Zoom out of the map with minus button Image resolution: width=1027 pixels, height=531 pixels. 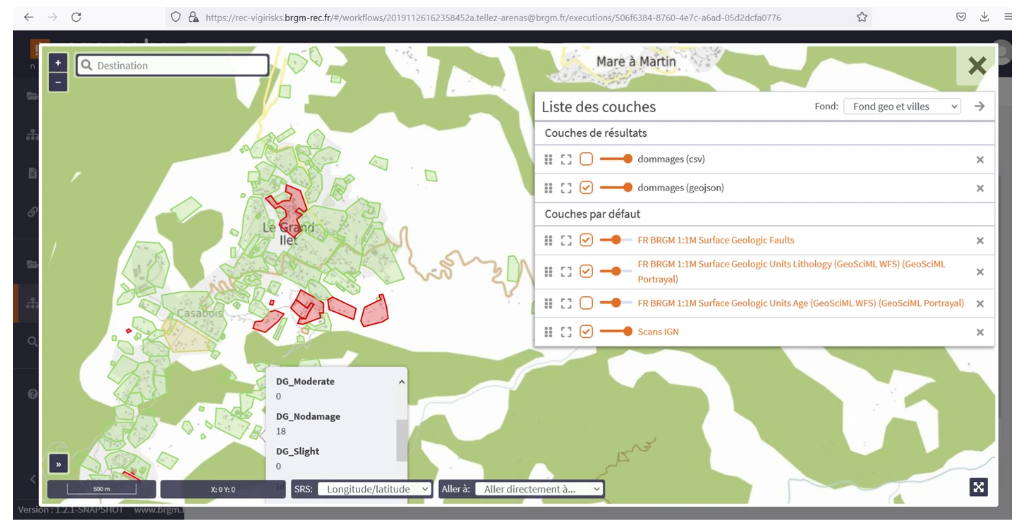coord(58,82)
